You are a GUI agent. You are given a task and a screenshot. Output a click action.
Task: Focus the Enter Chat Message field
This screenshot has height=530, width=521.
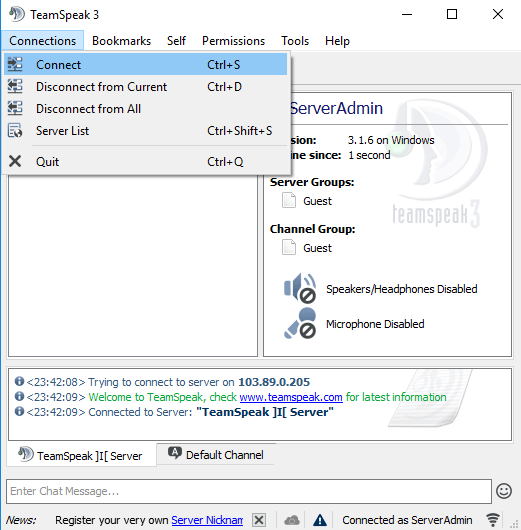pyautogui.click(x=249, y=491)
